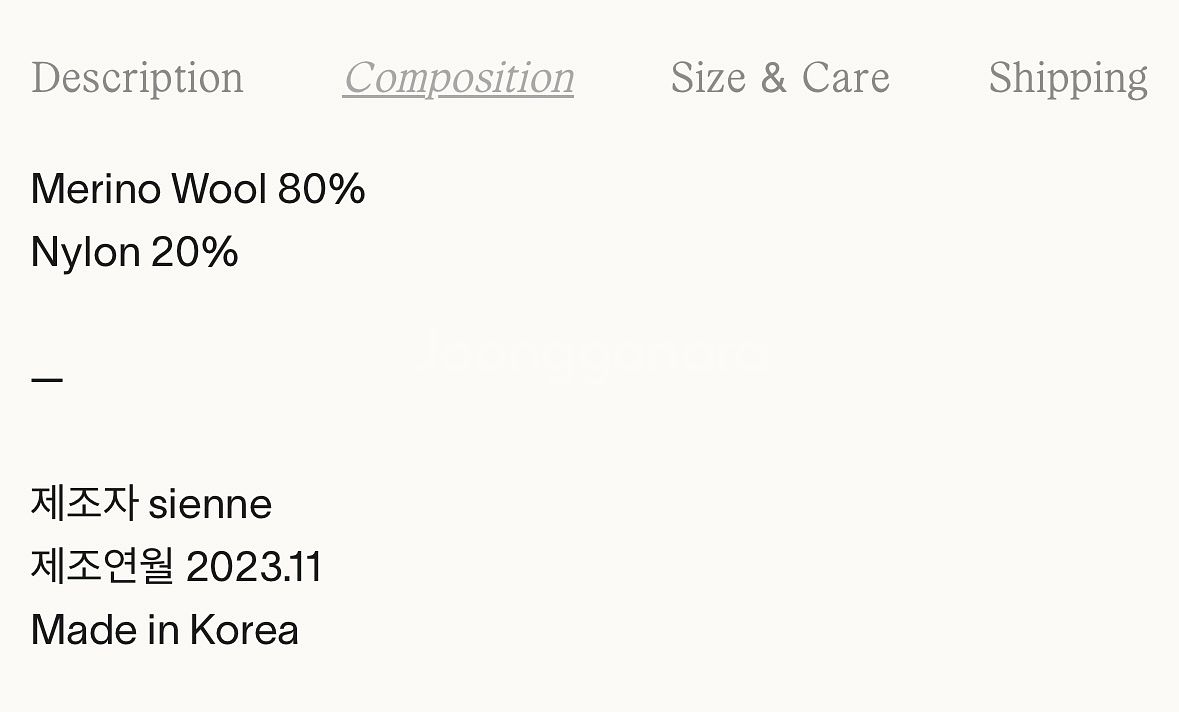Image resolution: width=1179 pixels, height=712 pixels.
Task: Go to the Shipping tab
Action: point(1067,78)
